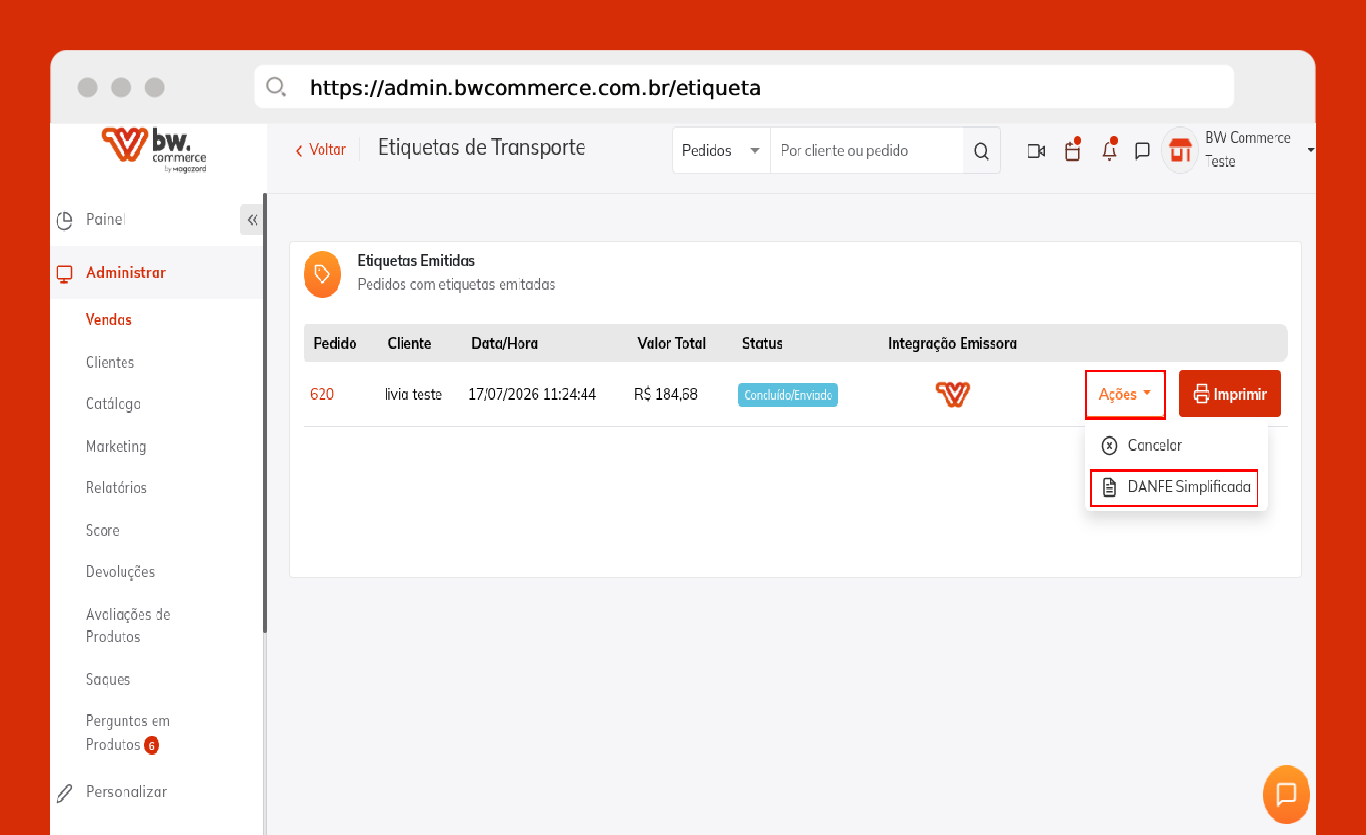Click the Administrar monitor icon
This screenshot has height=835, width=1366.
[x=65, y=273]
